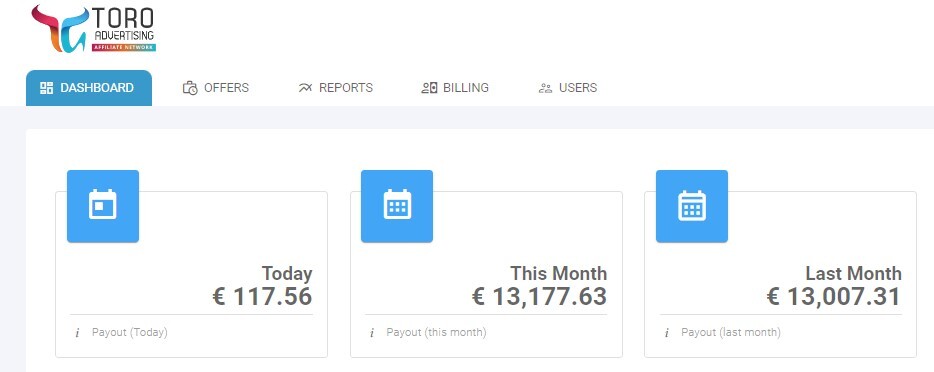Click the Users people icon

tap(545, 88)
